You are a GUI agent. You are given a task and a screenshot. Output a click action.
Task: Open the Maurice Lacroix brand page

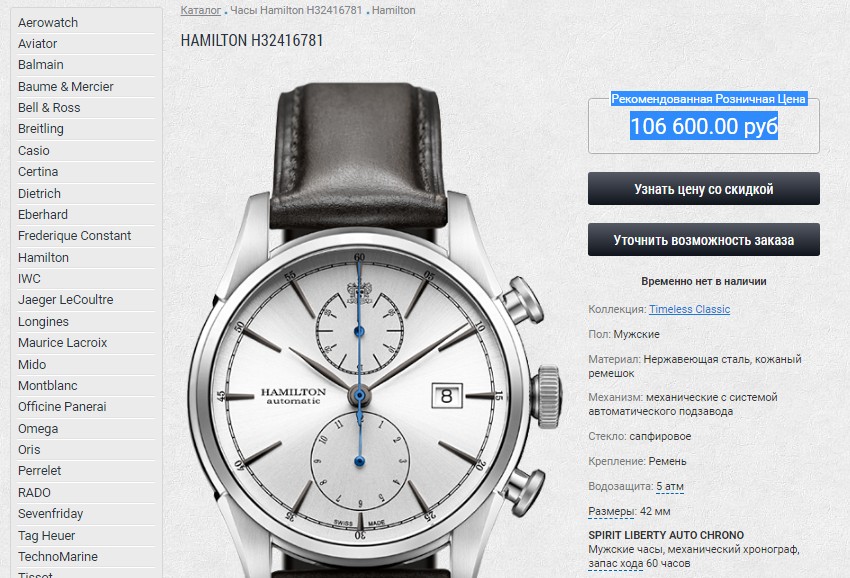62,343
